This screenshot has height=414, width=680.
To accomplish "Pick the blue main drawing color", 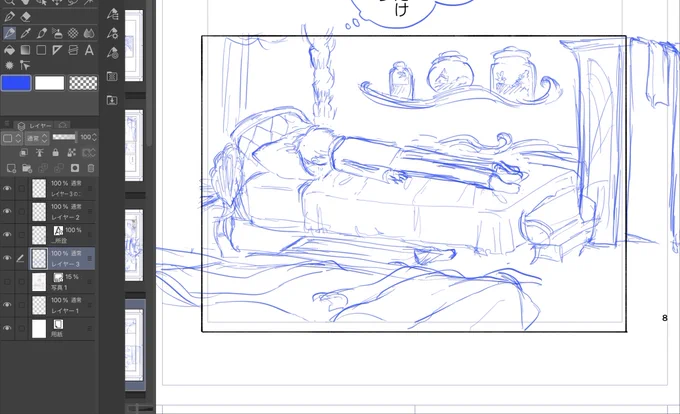I will (x=16, y=83).
